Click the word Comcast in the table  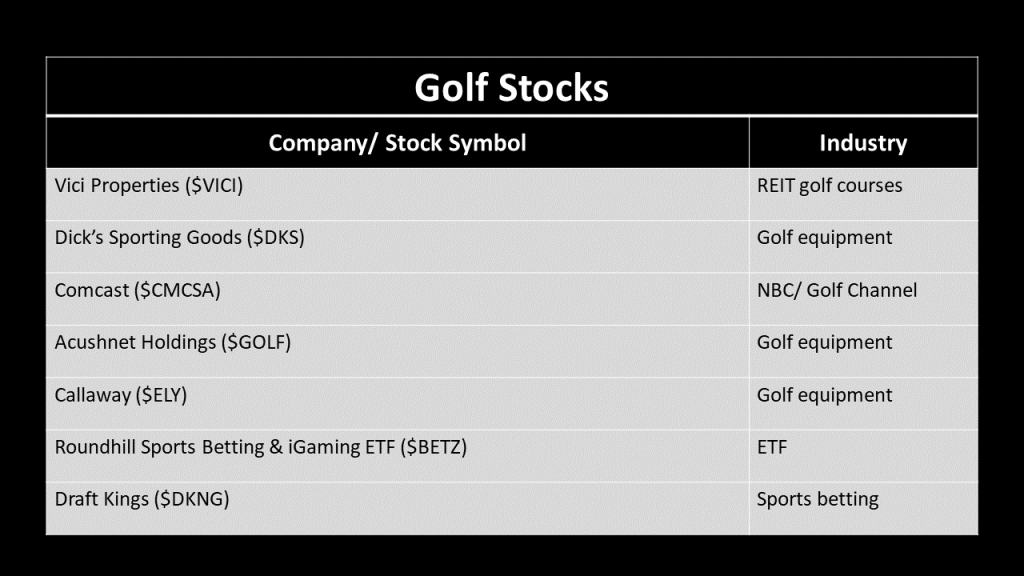92,291
